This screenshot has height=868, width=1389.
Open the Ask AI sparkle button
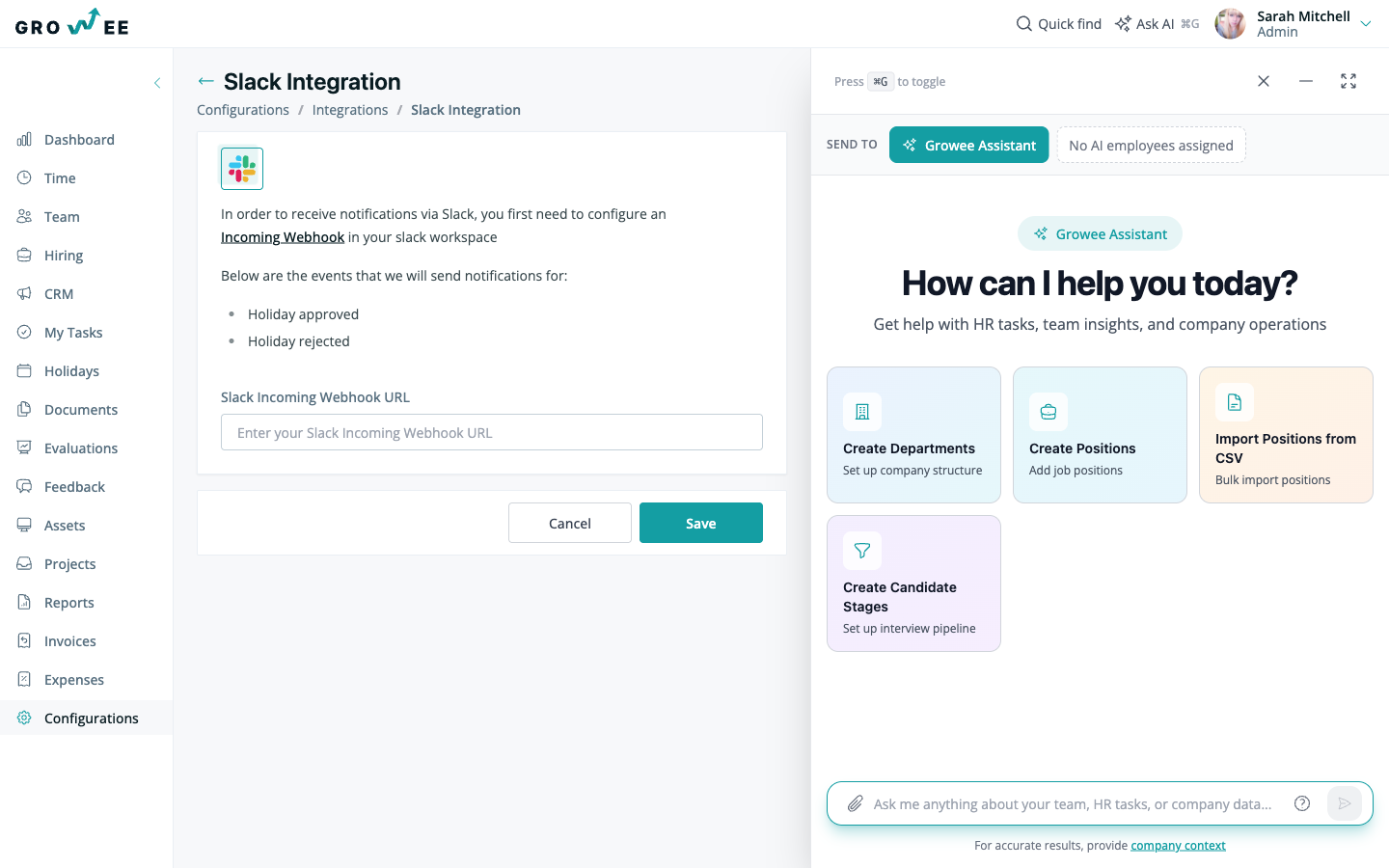coord(1157,24)
